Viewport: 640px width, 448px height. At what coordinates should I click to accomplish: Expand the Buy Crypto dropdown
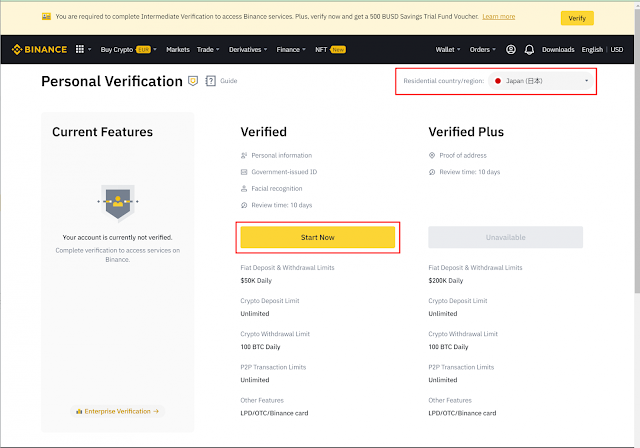[x=129, y=49]
